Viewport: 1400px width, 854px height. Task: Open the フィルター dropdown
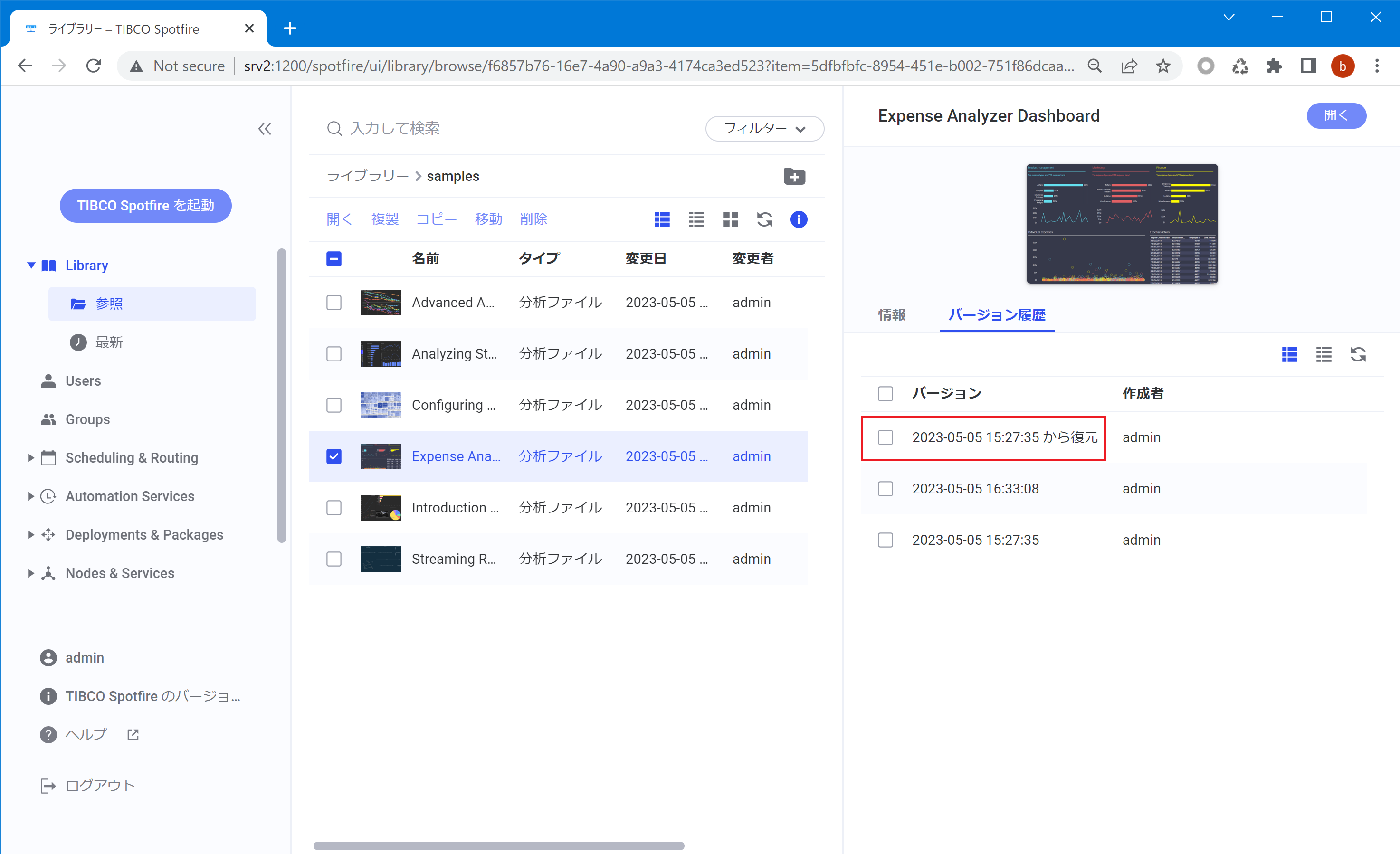pos(765,129)
